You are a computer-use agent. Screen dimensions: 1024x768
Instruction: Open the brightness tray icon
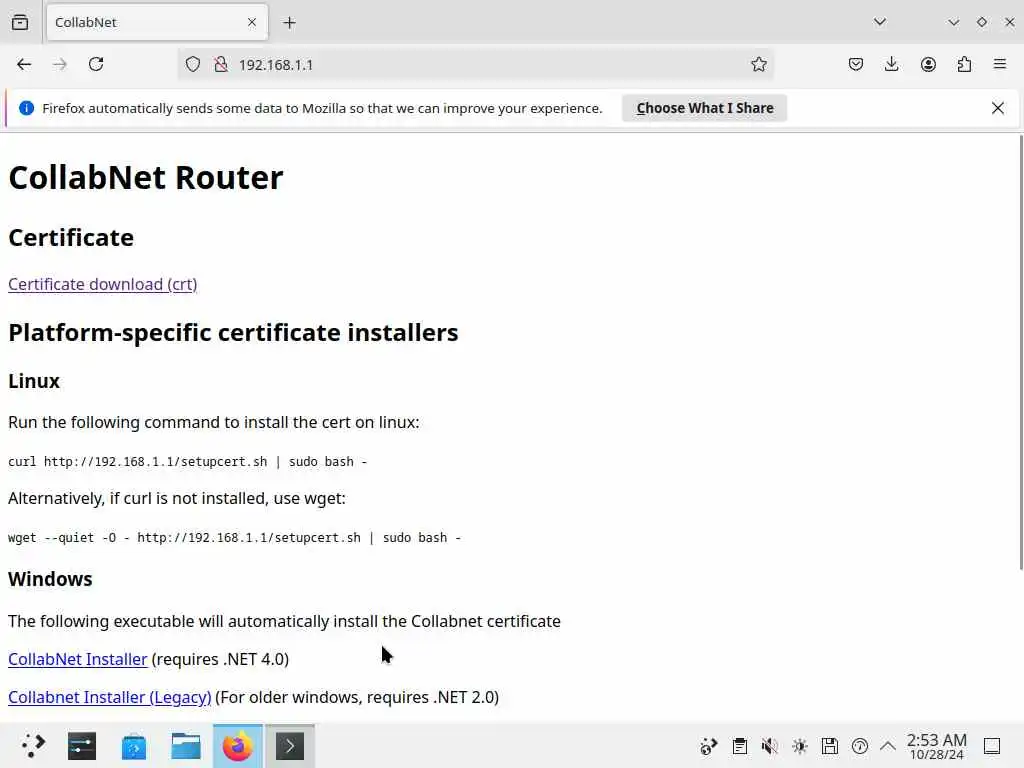point(799,746)
